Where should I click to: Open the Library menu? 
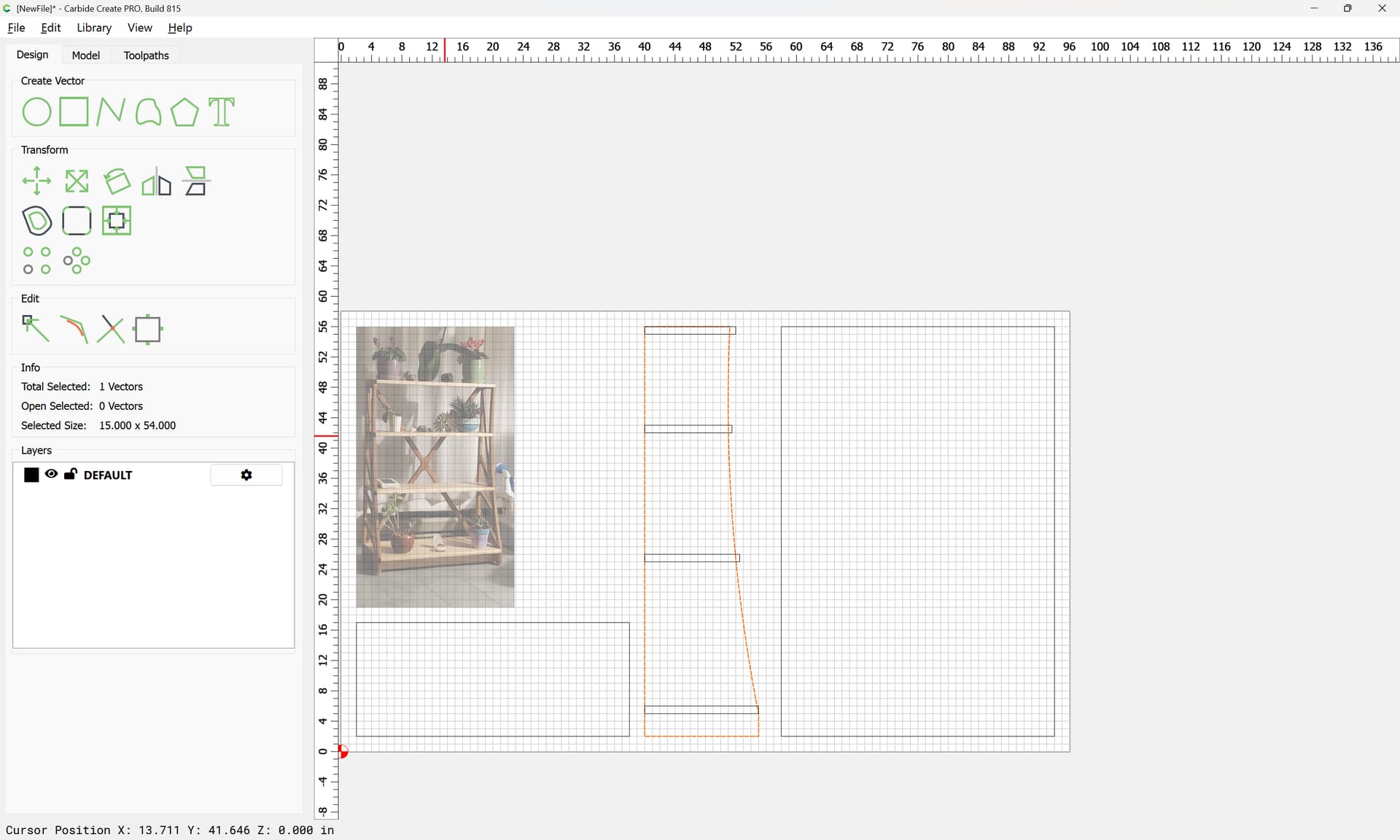coord(94,28)
